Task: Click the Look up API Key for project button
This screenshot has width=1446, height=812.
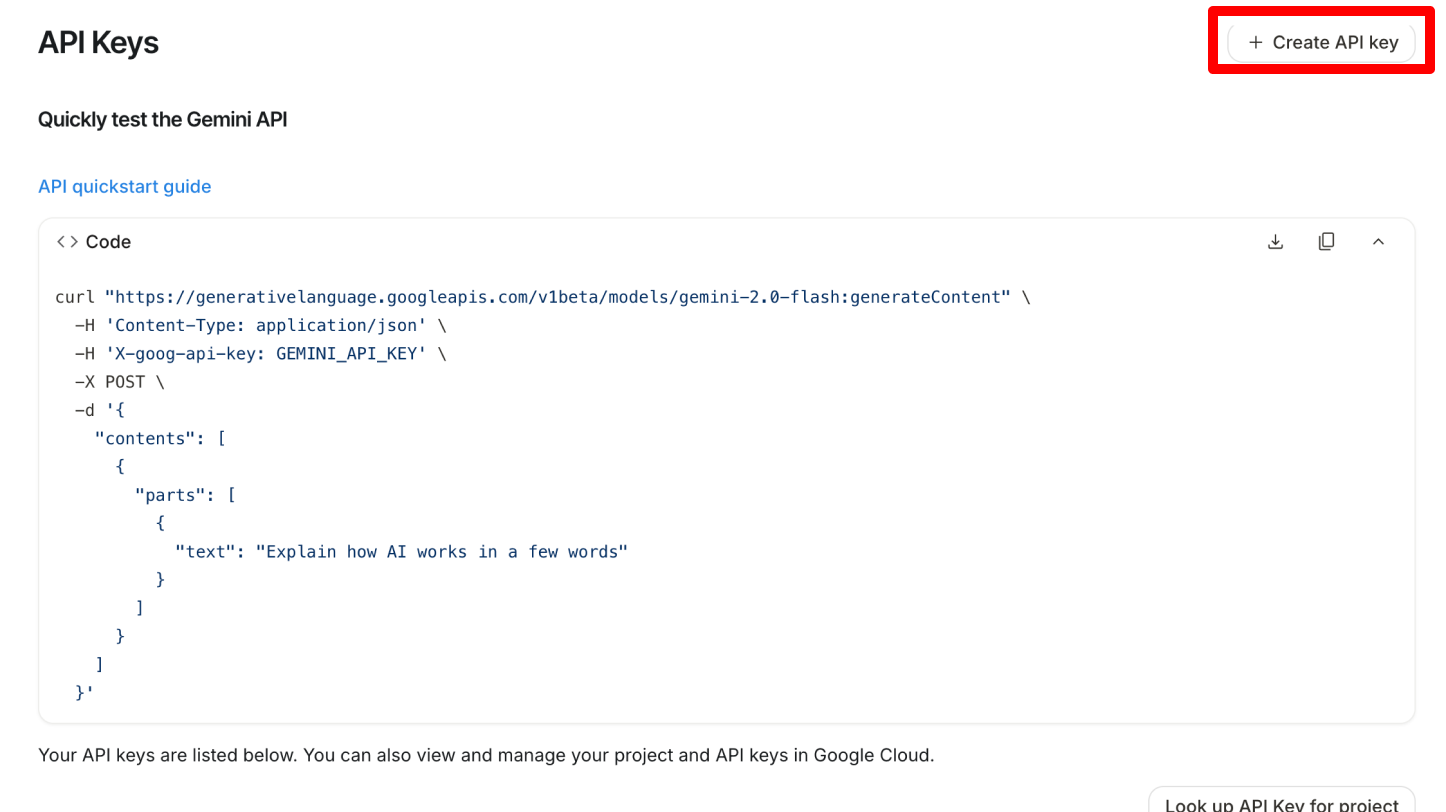Action: 1281,800
